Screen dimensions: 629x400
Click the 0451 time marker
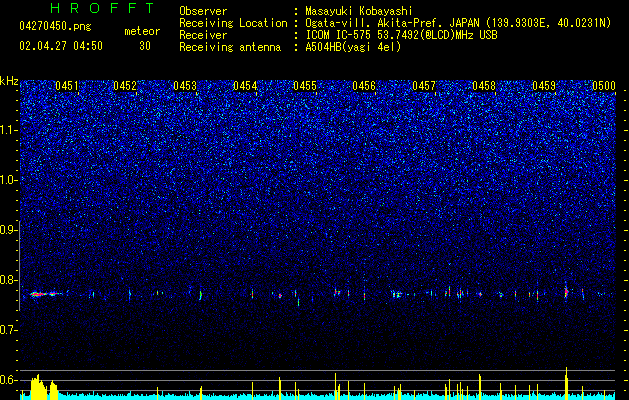[67, 86]
